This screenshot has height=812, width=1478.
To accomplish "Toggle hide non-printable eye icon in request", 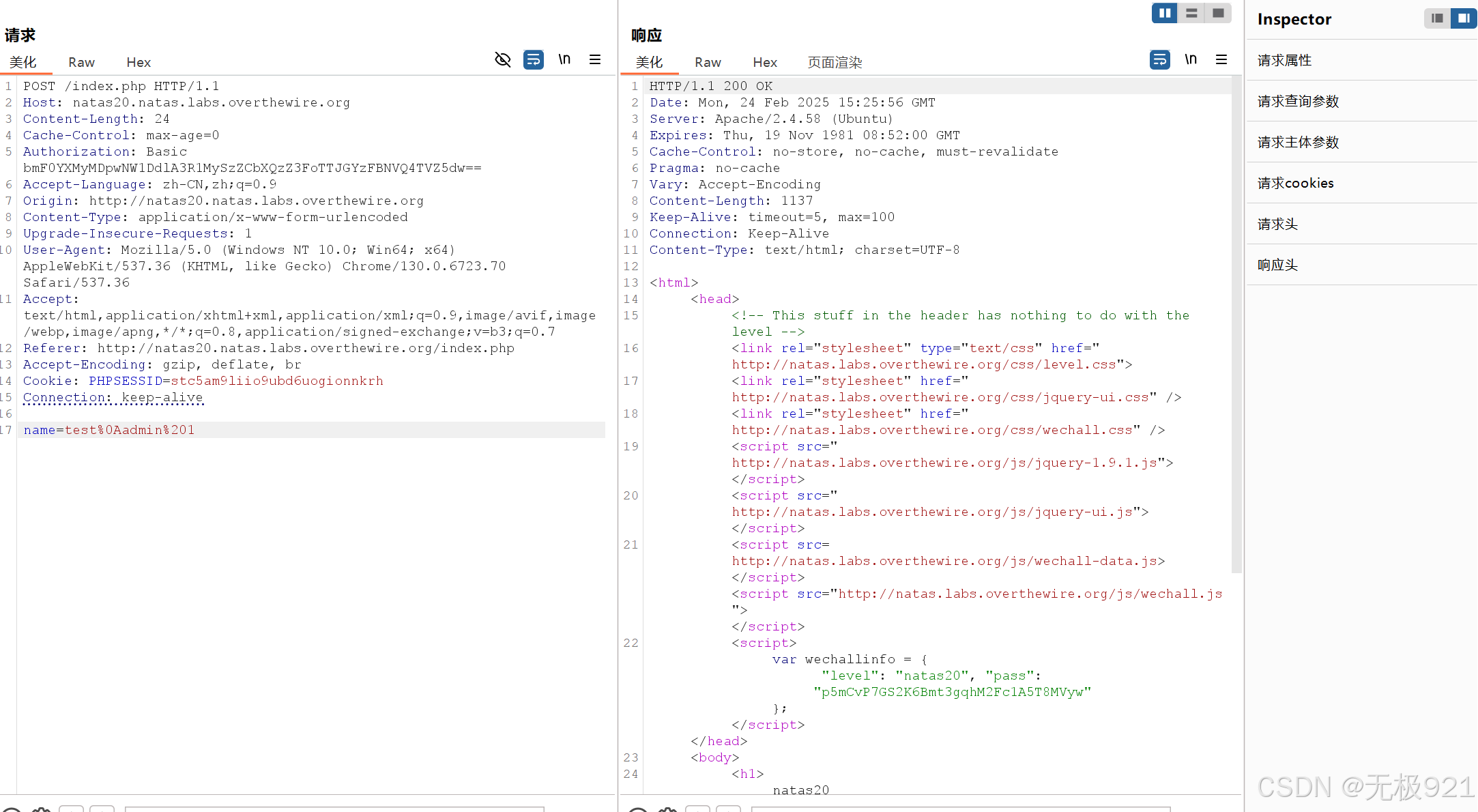I will click(x=502, y=60).
